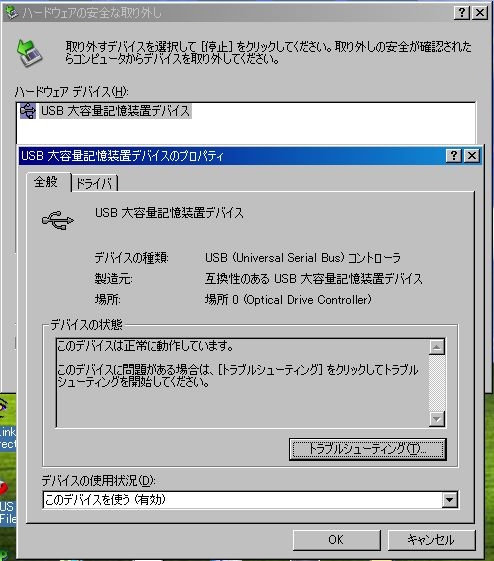This screenshot has height=561, width=494.
Task: Select the 全般 tab
Action: click(x=46, y=182)
